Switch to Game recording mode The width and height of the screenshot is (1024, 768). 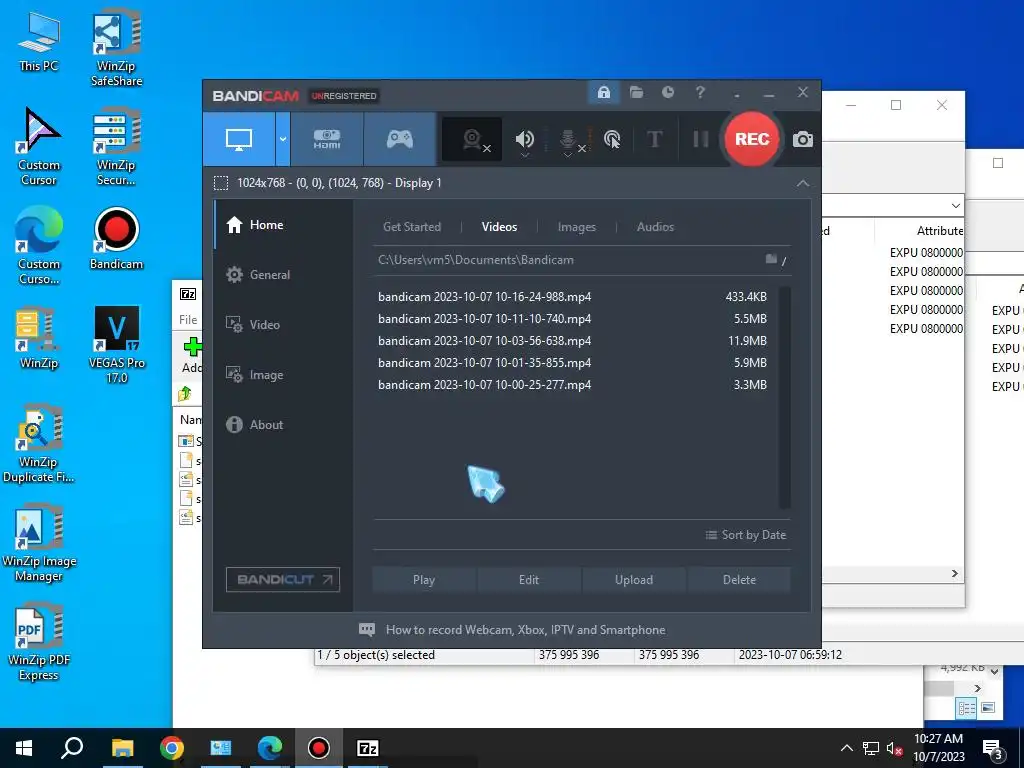(400, 139)
